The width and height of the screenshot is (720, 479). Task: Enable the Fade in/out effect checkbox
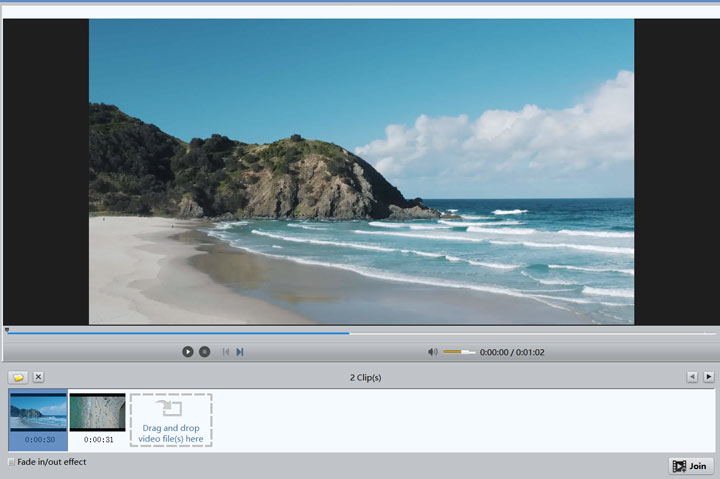tap(11, 462)
